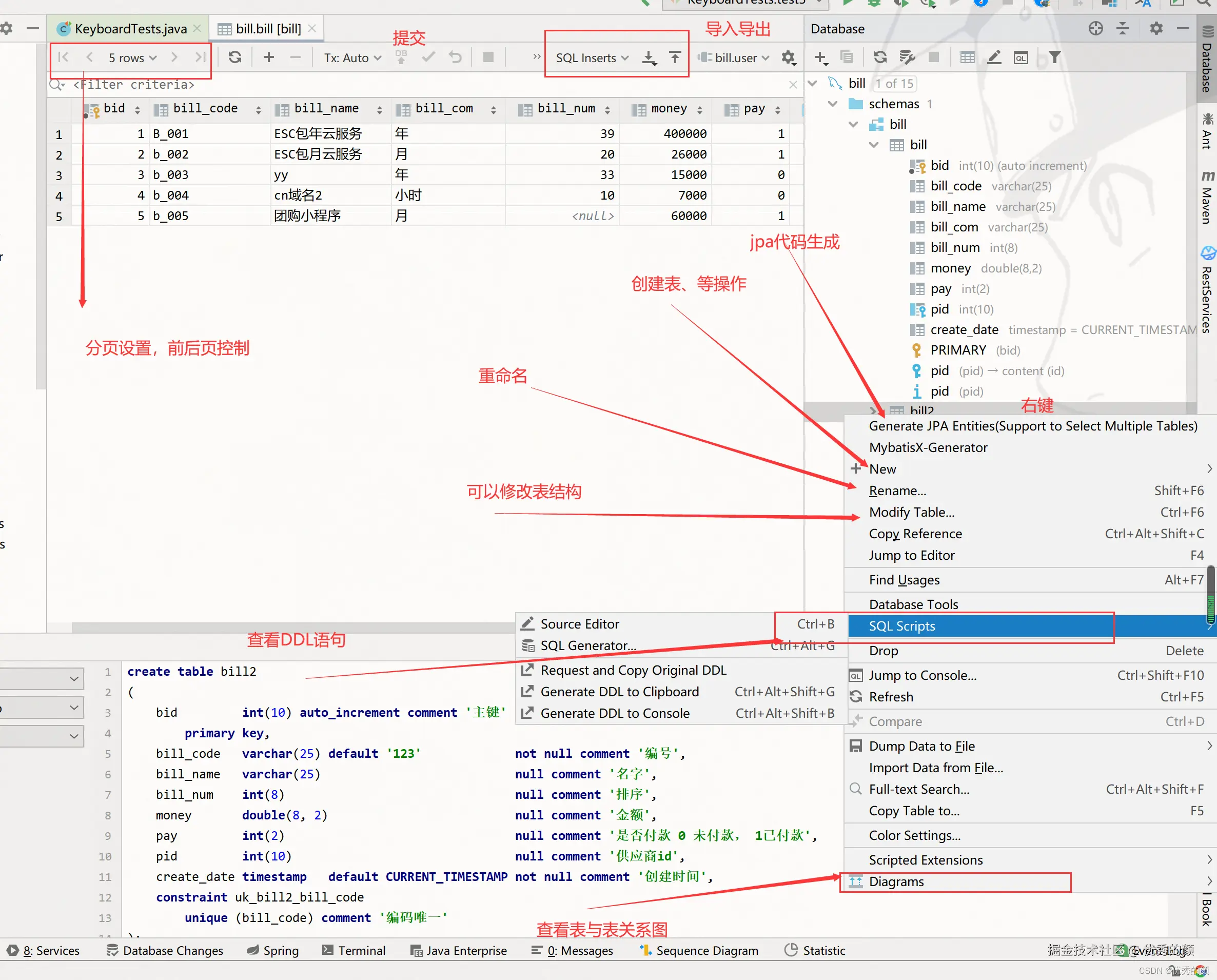Click the import data upload icon
Viewport: 1217px width, 980px height.
point(675,57)
